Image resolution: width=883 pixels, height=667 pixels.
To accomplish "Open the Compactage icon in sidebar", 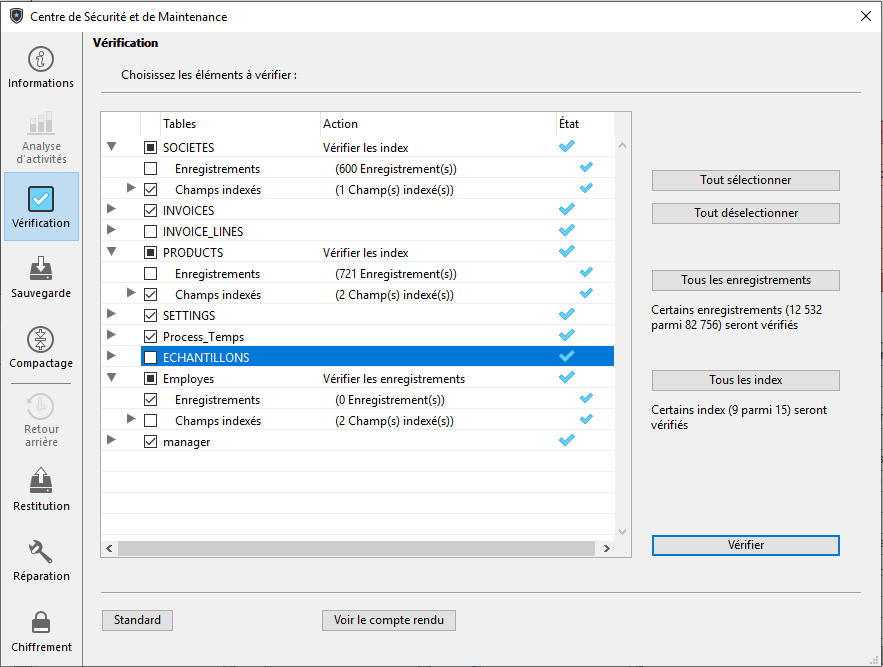I will point(41,340).
